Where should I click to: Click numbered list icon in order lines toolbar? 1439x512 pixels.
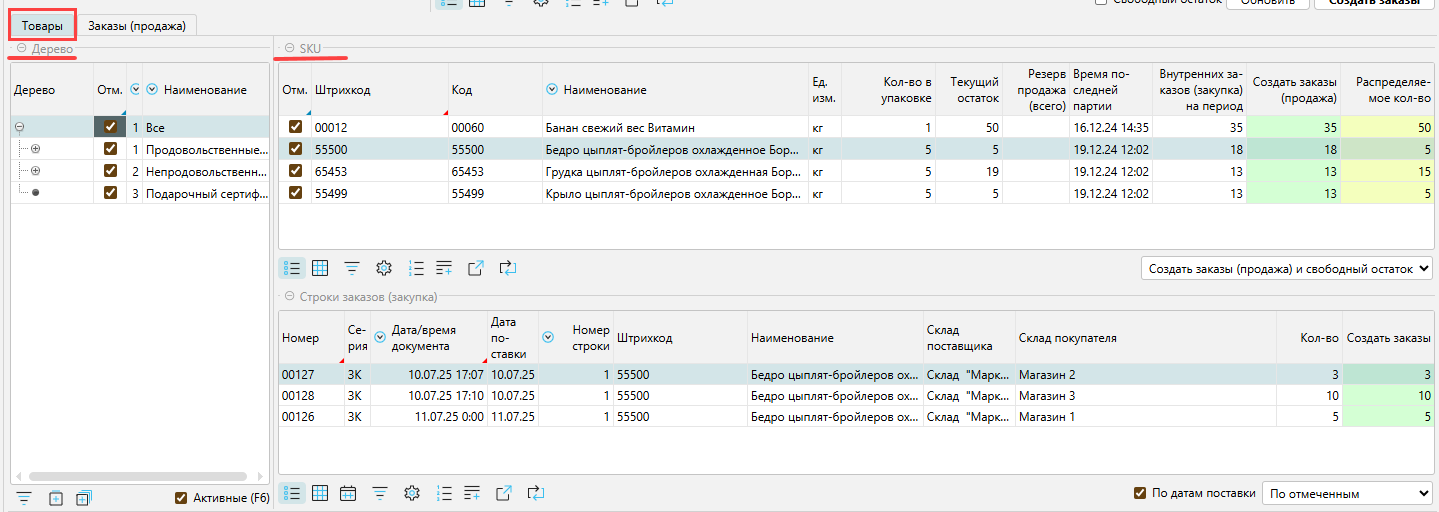click(444, 493)
